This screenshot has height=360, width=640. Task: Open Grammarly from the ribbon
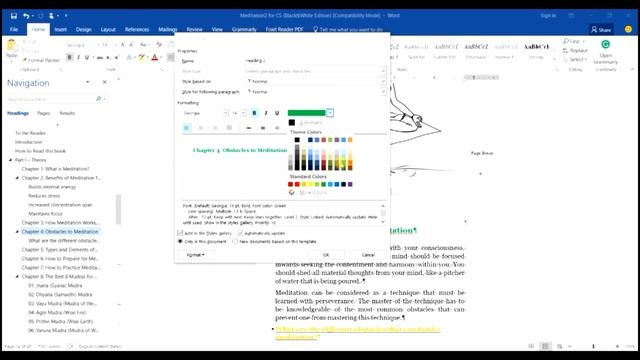[x=606, y=51]
